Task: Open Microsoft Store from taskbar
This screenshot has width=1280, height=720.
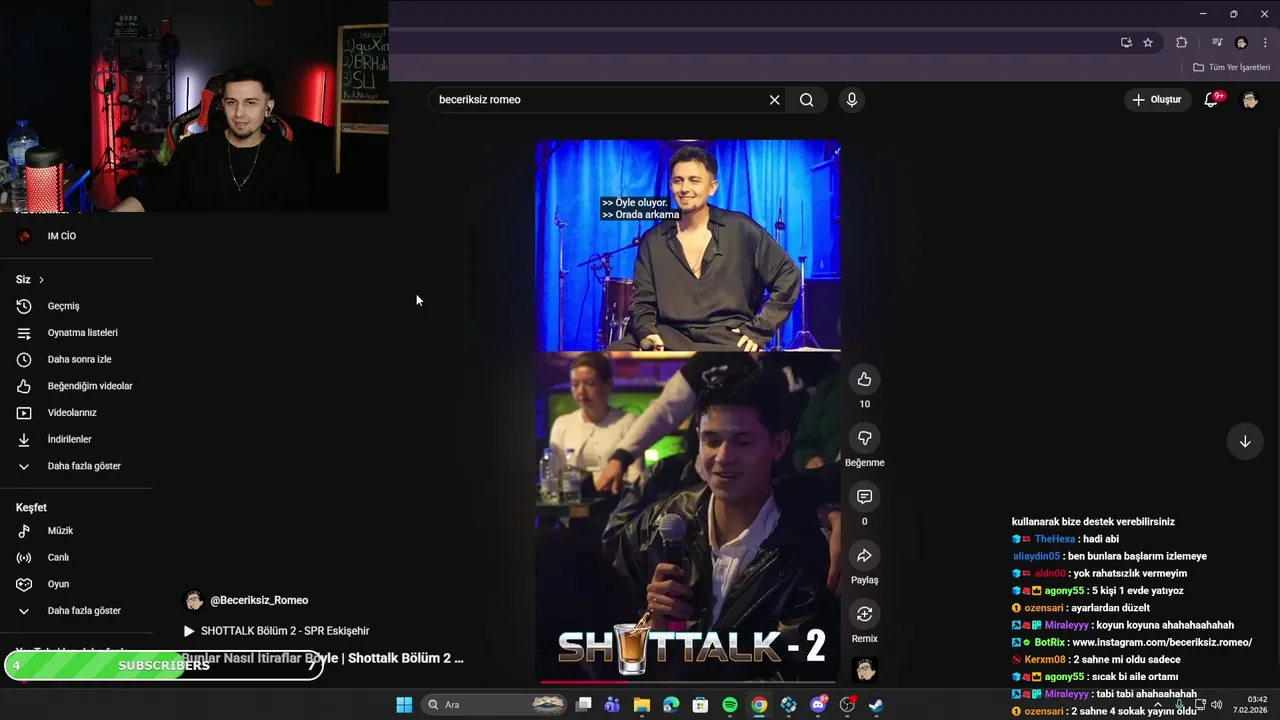Action: click(x=700, y=705)
